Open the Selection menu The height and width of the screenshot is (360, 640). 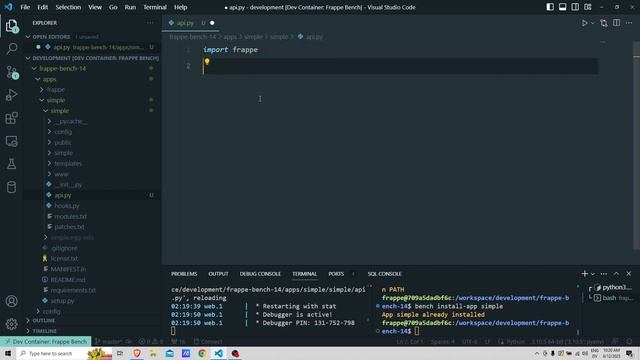pos(68,7)
